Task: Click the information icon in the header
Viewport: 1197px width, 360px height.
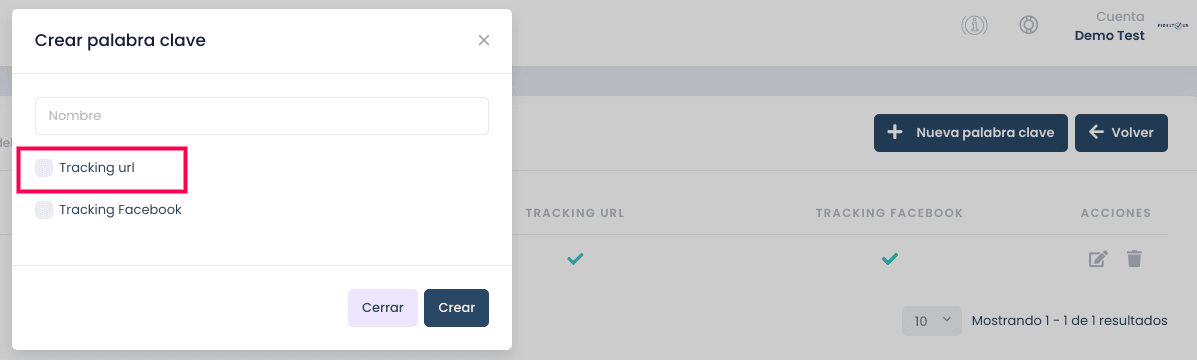Action: pos(974,25)
